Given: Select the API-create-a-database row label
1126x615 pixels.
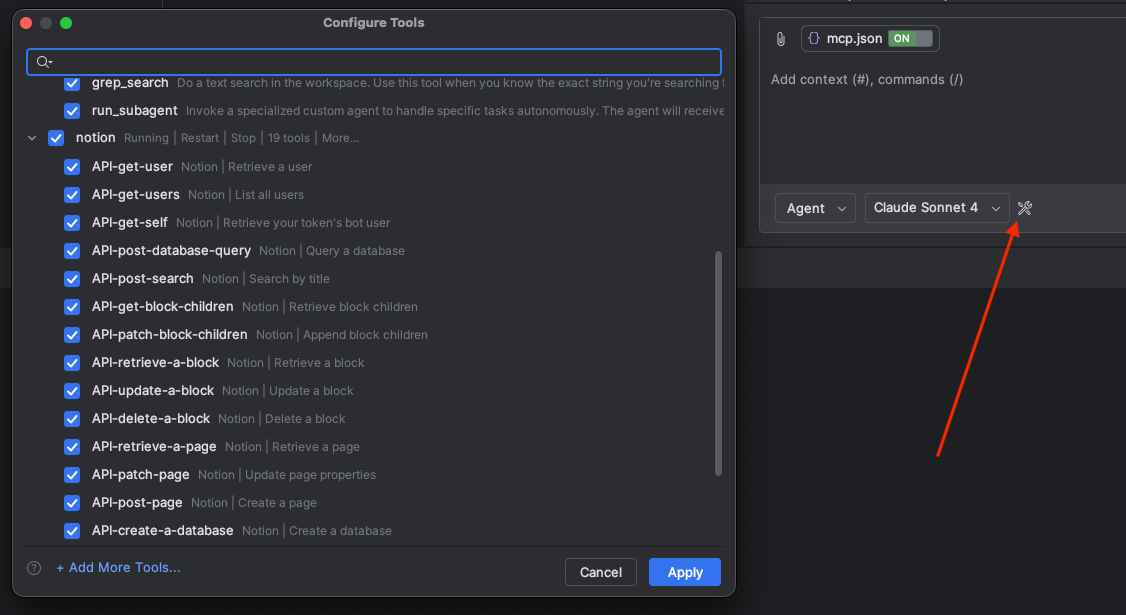Looking at the screenshot, I should [162, 531].
